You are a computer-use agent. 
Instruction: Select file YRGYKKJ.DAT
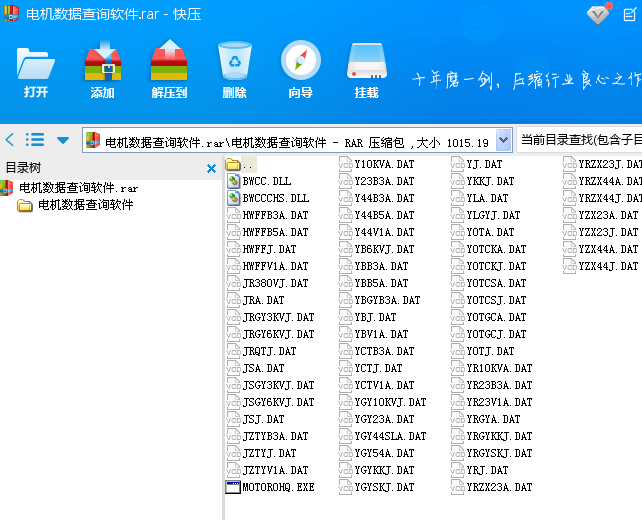click(491, 436)
